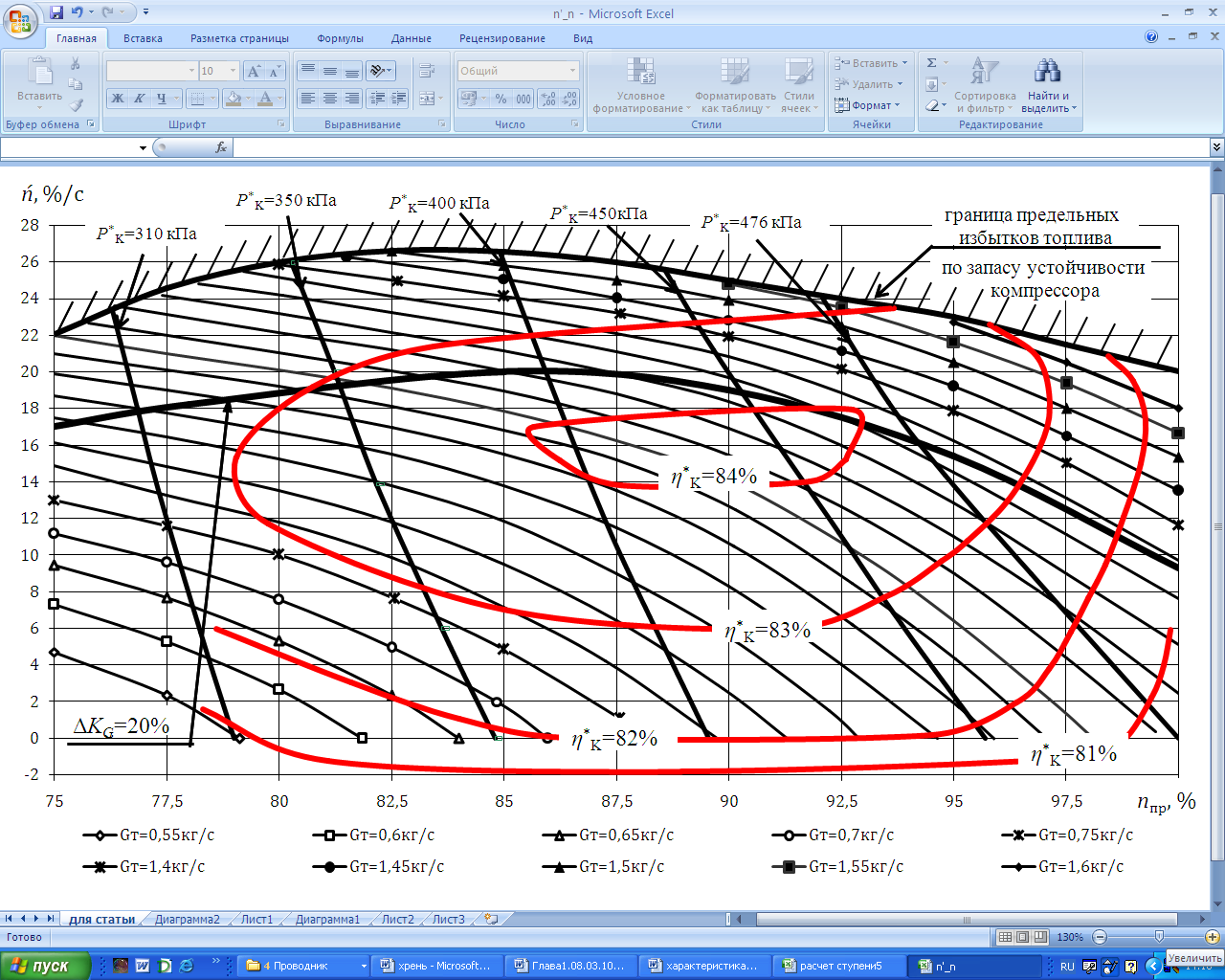Apply the yellow fill color
Screen dimensions: 1225x980
coord(232,99)
